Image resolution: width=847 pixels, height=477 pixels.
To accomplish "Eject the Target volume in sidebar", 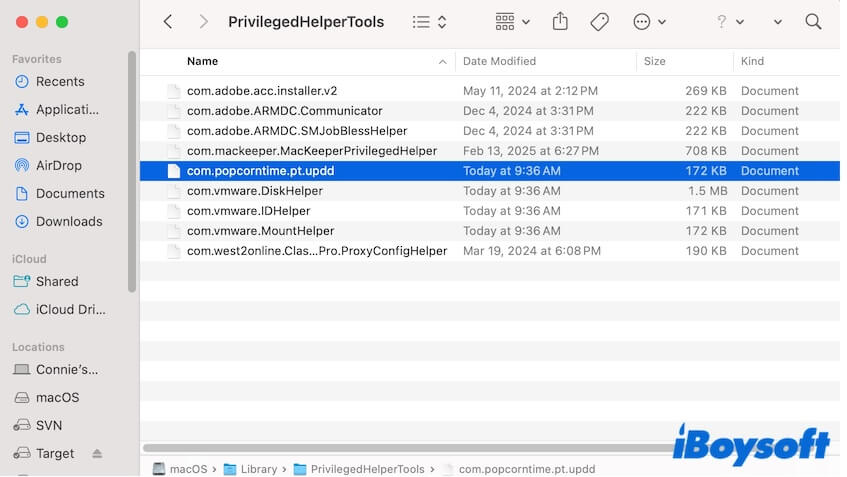I will pos(97,454).
